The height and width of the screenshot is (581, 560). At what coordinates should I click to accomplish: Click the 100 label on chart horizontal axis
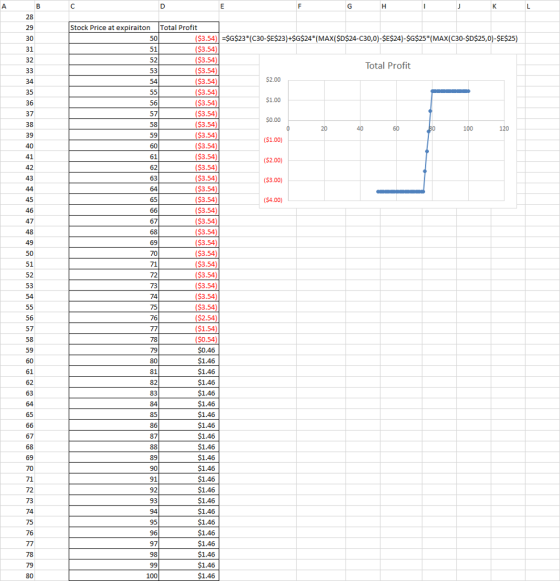click(x=468, y=129)
